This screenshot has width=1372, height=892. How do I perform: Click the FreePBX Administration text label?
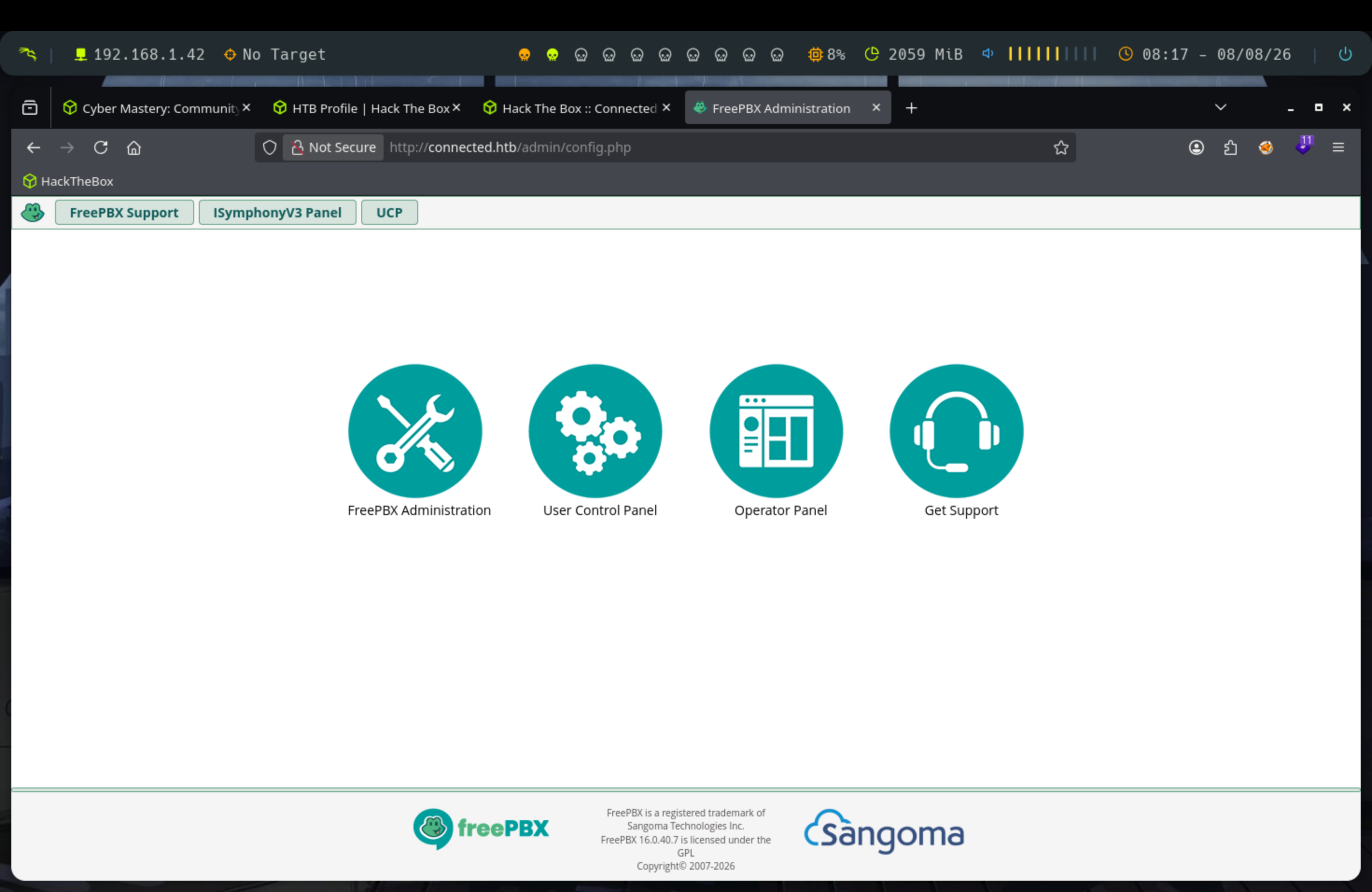pos(419,510)
